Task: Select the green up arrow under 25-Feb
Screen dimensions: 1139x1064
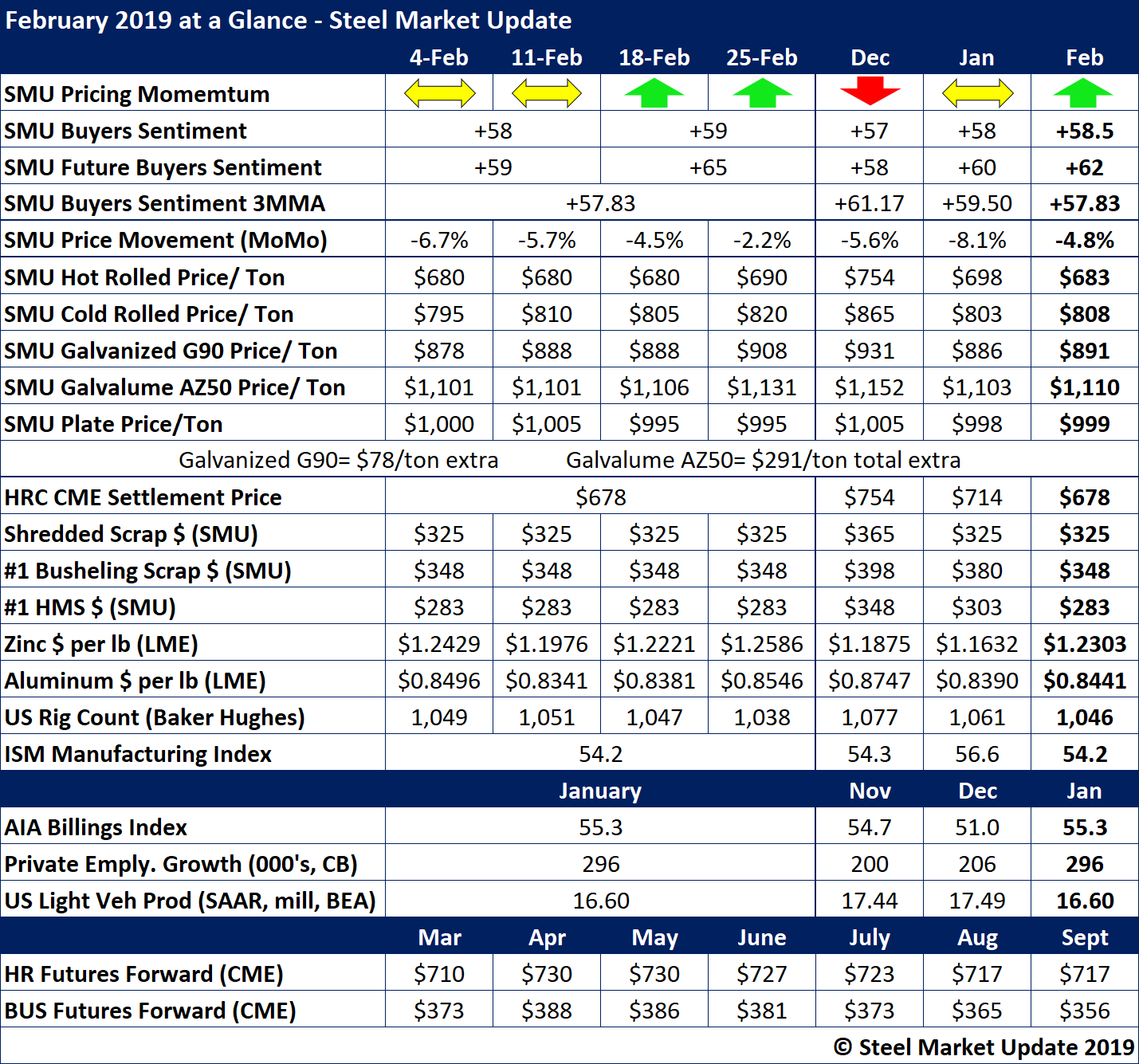Action: click(x=762, y=93)
